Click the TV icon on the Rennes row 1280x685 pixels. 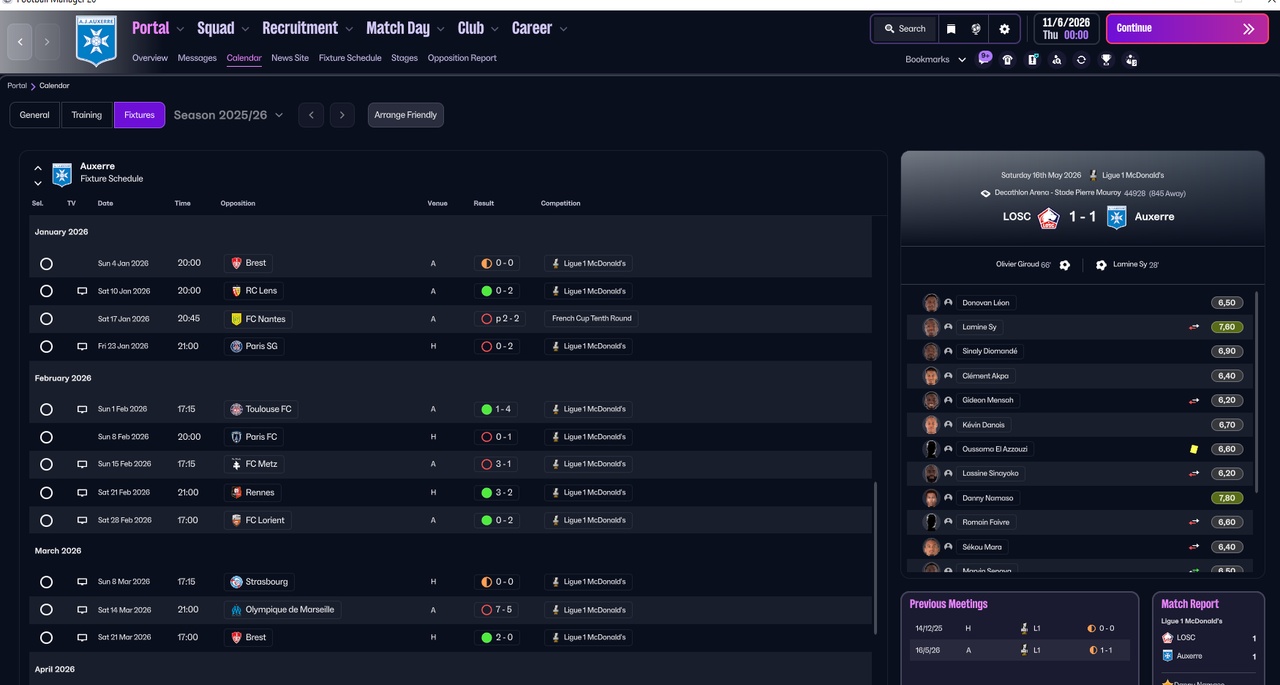(82, 492)
